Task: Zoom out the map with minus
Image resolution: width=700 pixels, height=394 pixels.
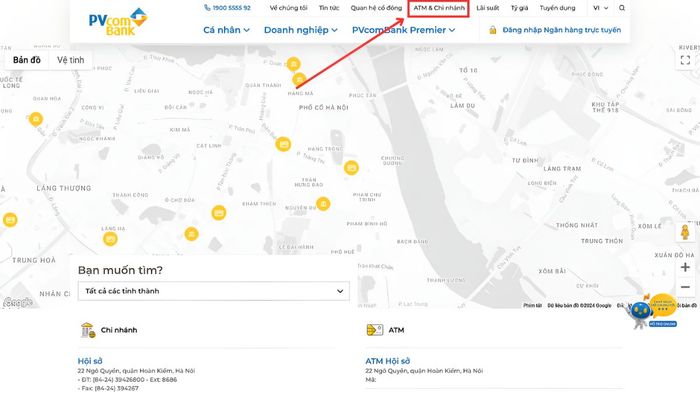Action: (x=685, y=287)
